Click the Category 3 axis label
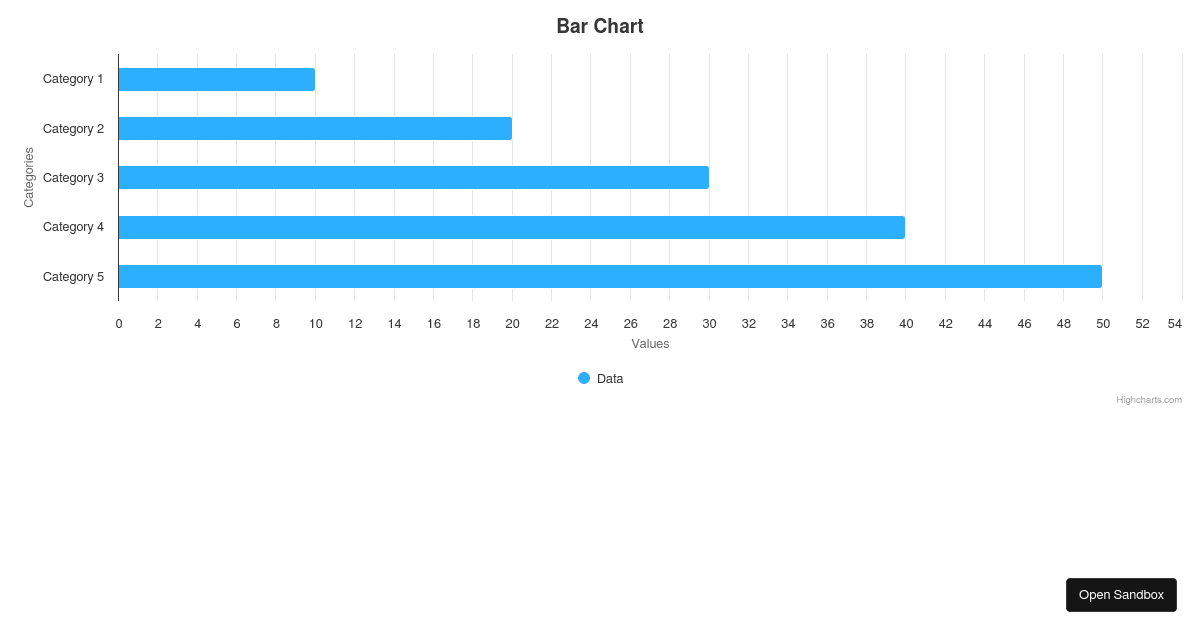Viewport: 1200px width, 630px height. pyautogui.click(x=73, y=177)
